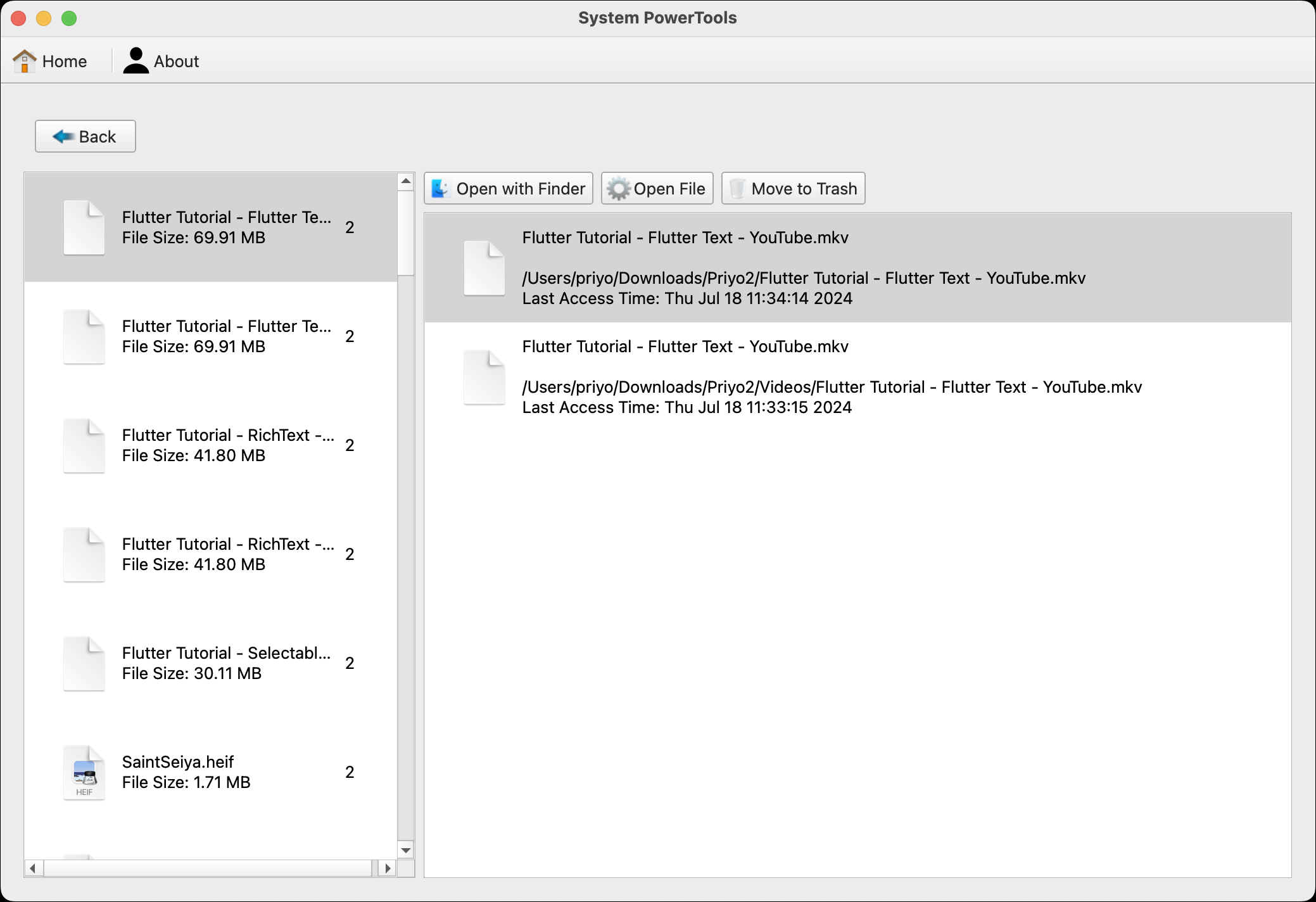
Task: Click the About person icon
Action: [136, 61]
